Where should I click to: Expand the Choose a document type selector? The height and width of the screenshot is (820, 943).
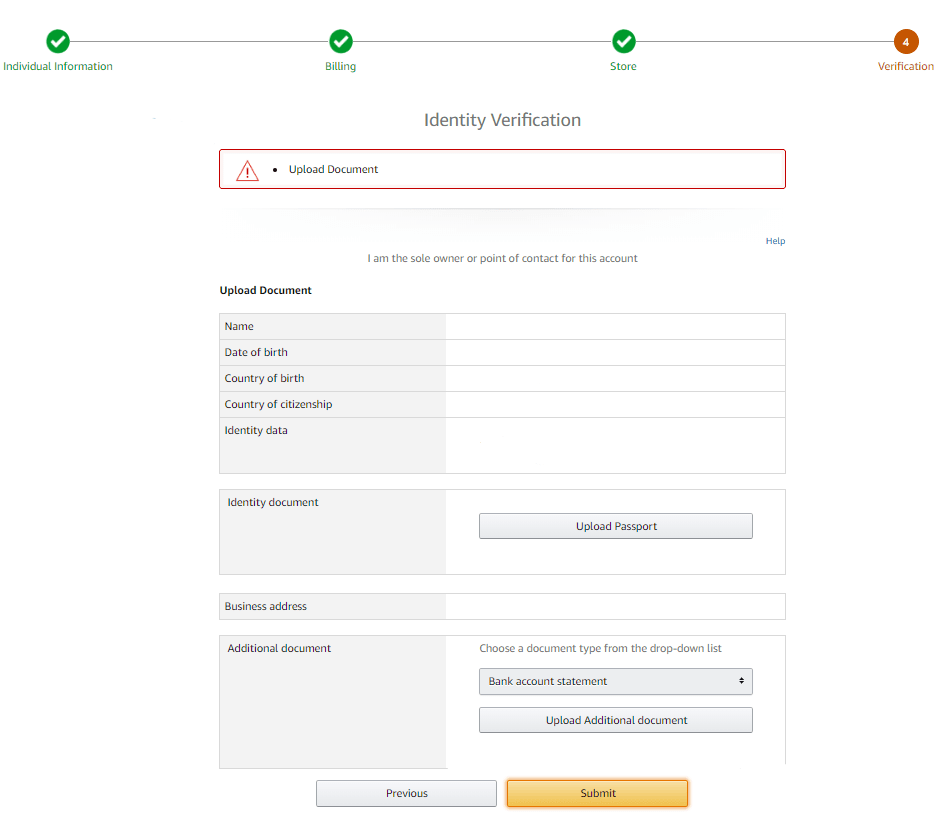tap(615, 681)
